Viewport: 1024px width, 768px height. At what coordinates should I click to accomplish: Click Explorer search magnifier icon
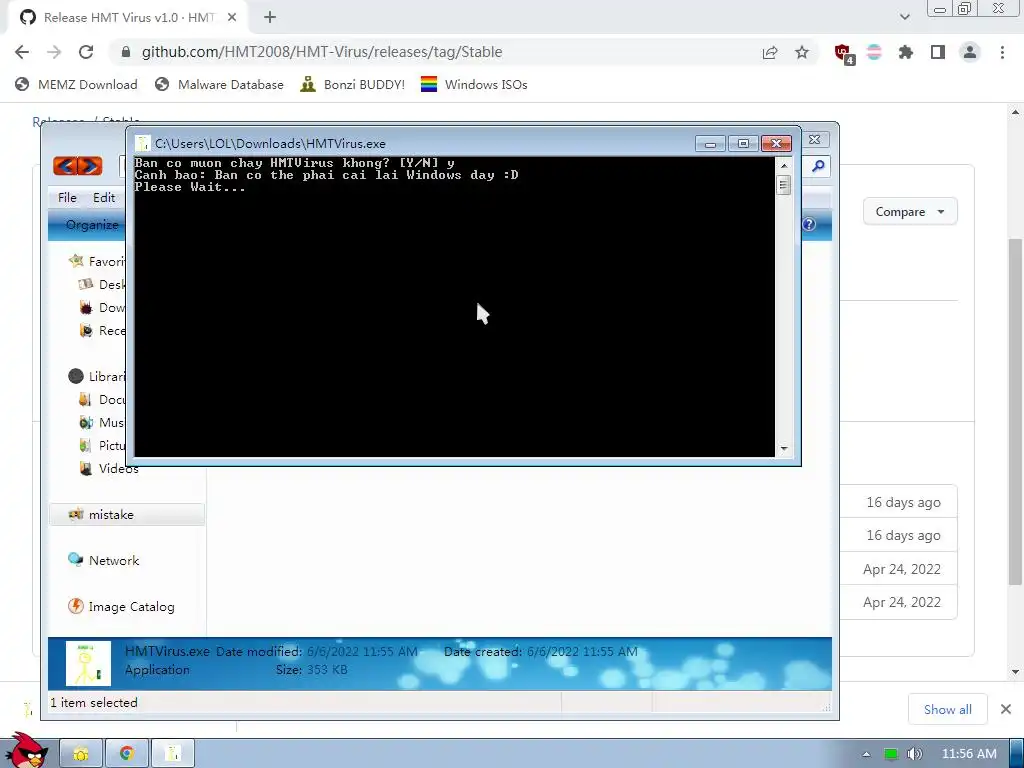click(x=818, y=166)
